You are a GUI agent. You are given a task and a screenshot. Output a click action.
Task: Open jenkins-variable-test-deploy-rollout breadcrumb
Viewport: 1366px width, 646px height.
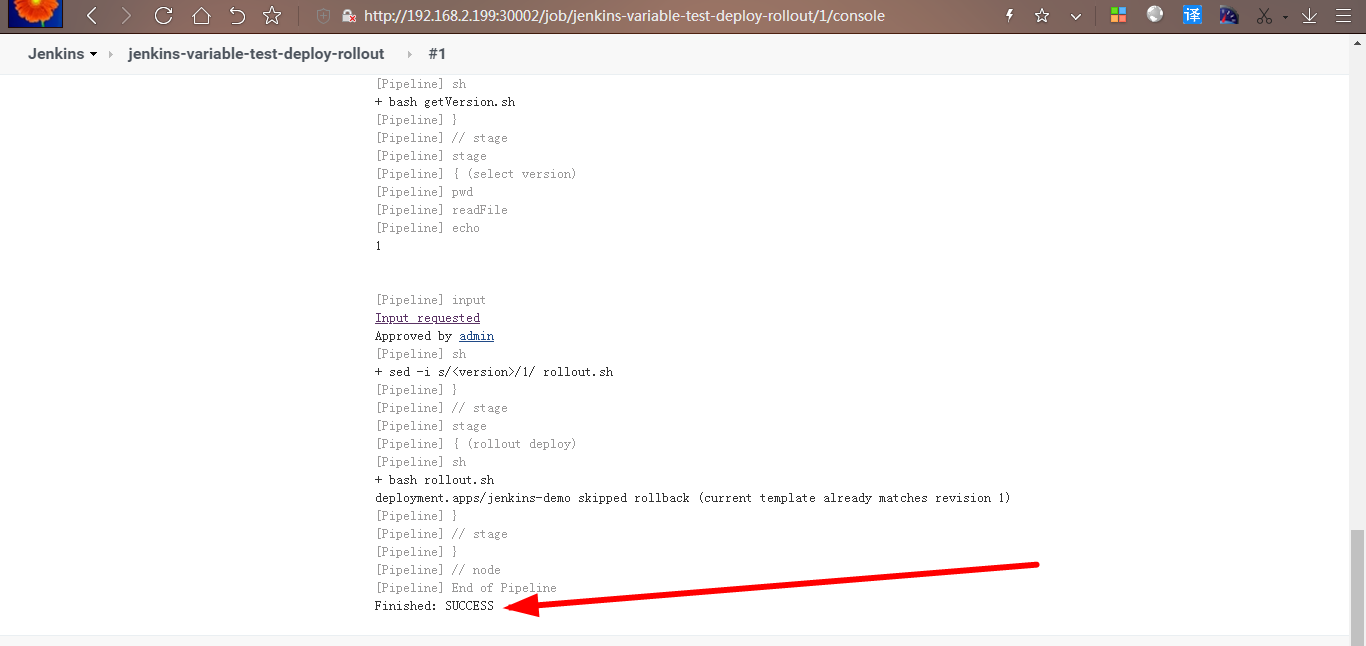[256, 54]
